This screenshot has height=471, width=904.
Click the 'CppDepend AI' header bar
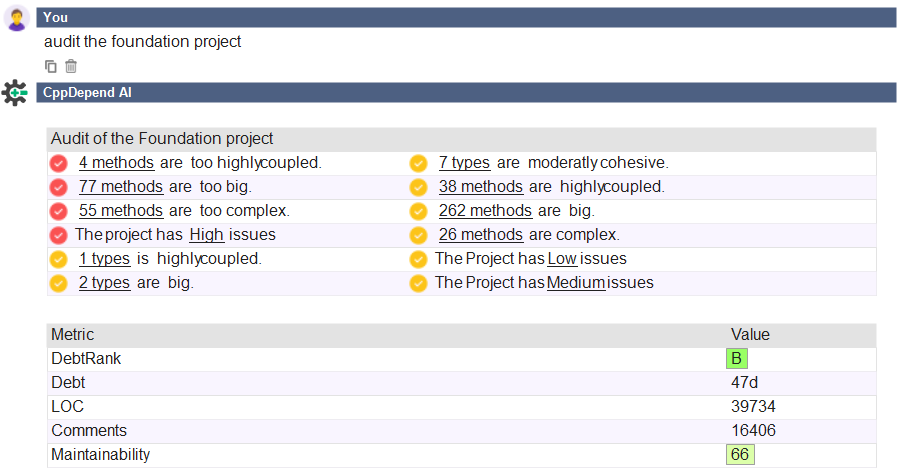(466, 92)
